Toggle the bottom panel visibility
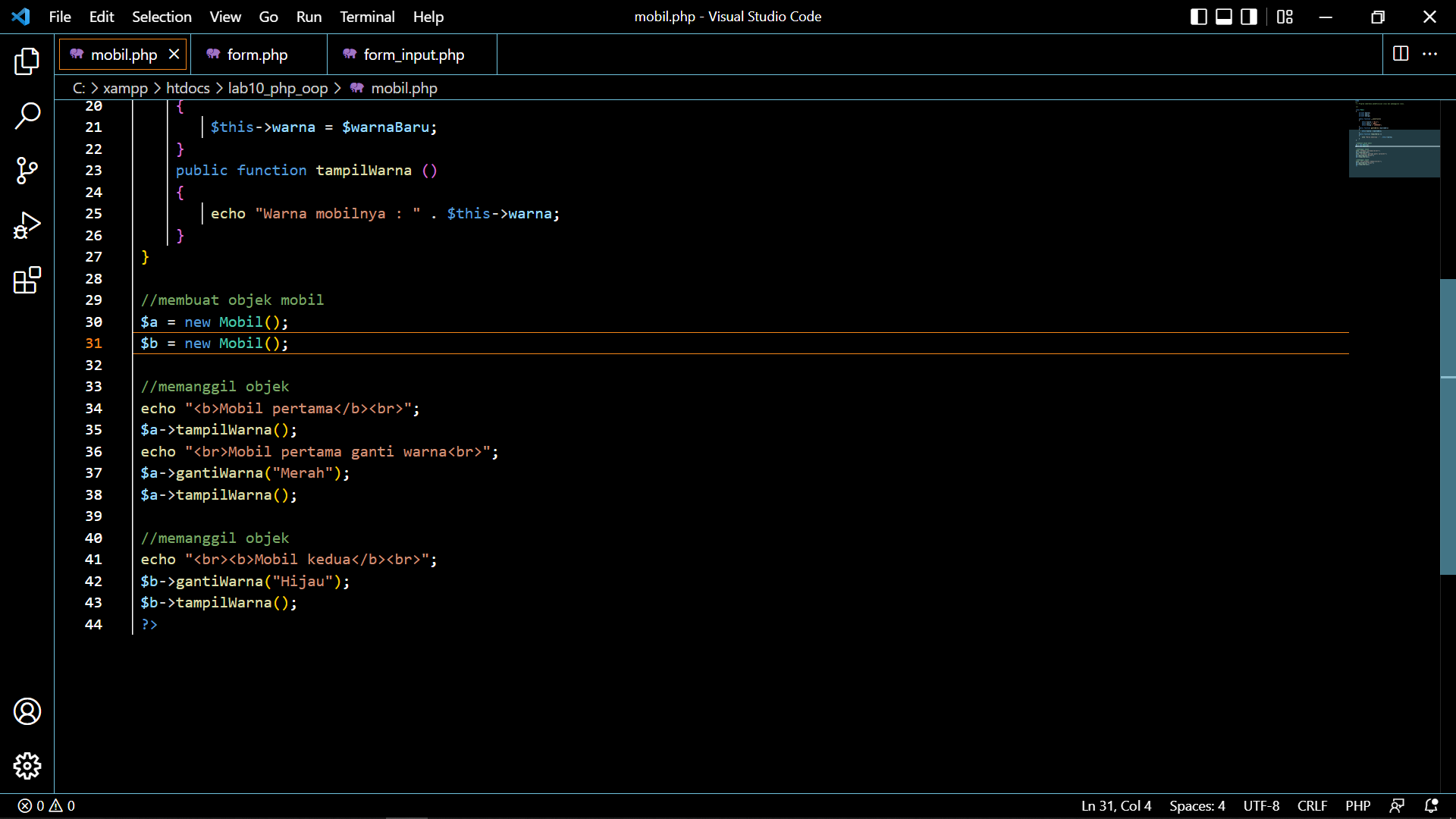 (x=1223, y=16)
